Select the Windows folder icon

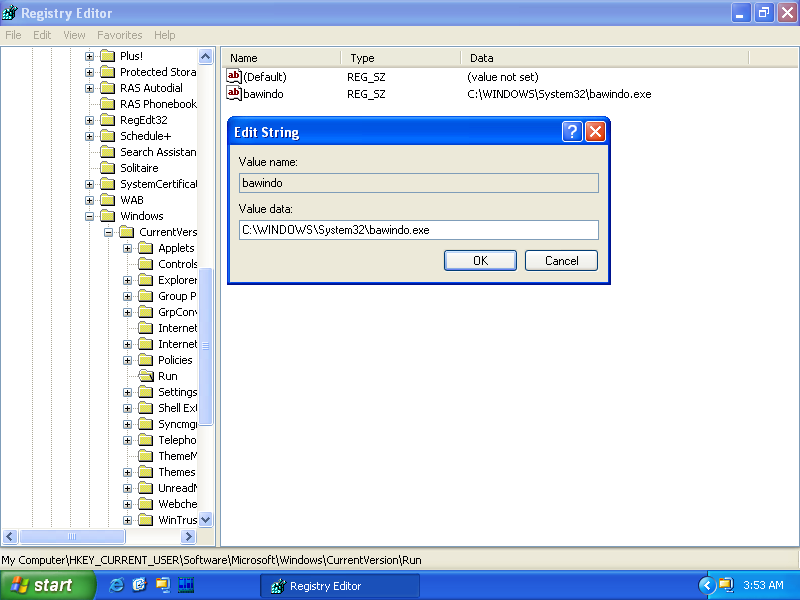click(108, 216)
